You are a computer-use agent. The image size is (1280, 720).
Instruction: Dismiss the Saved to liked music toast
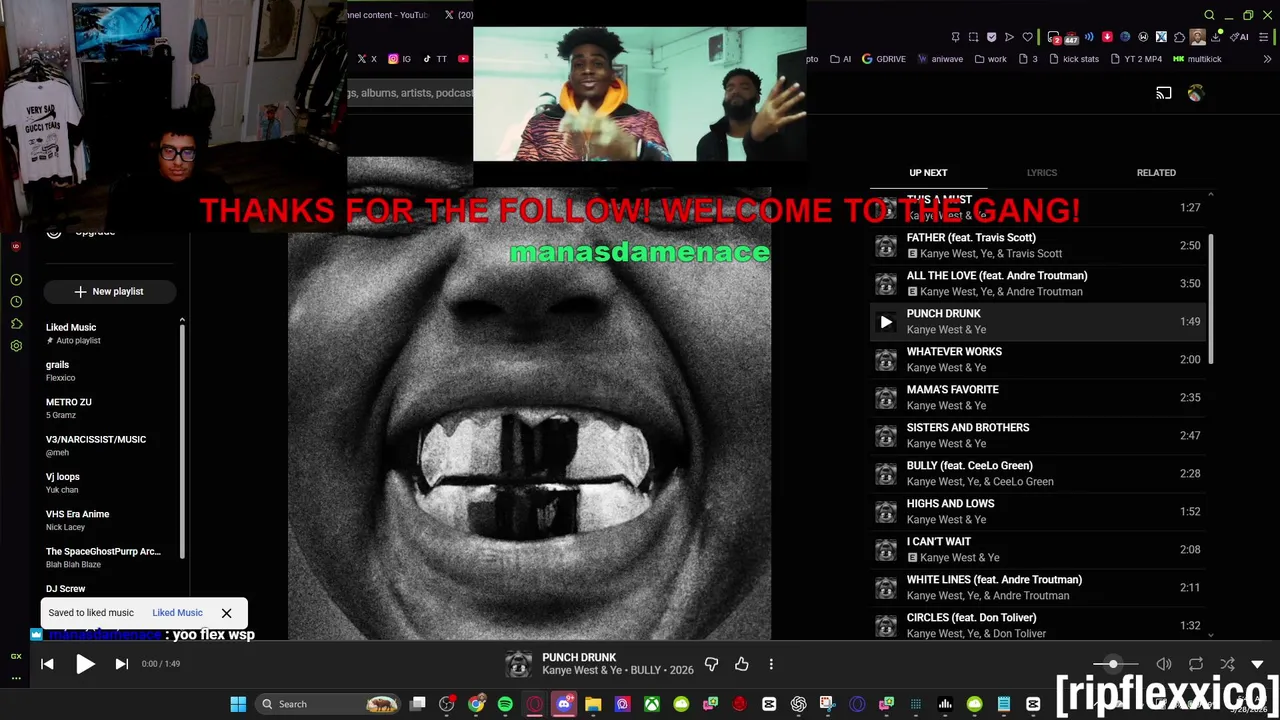click(x=226, y=613)
